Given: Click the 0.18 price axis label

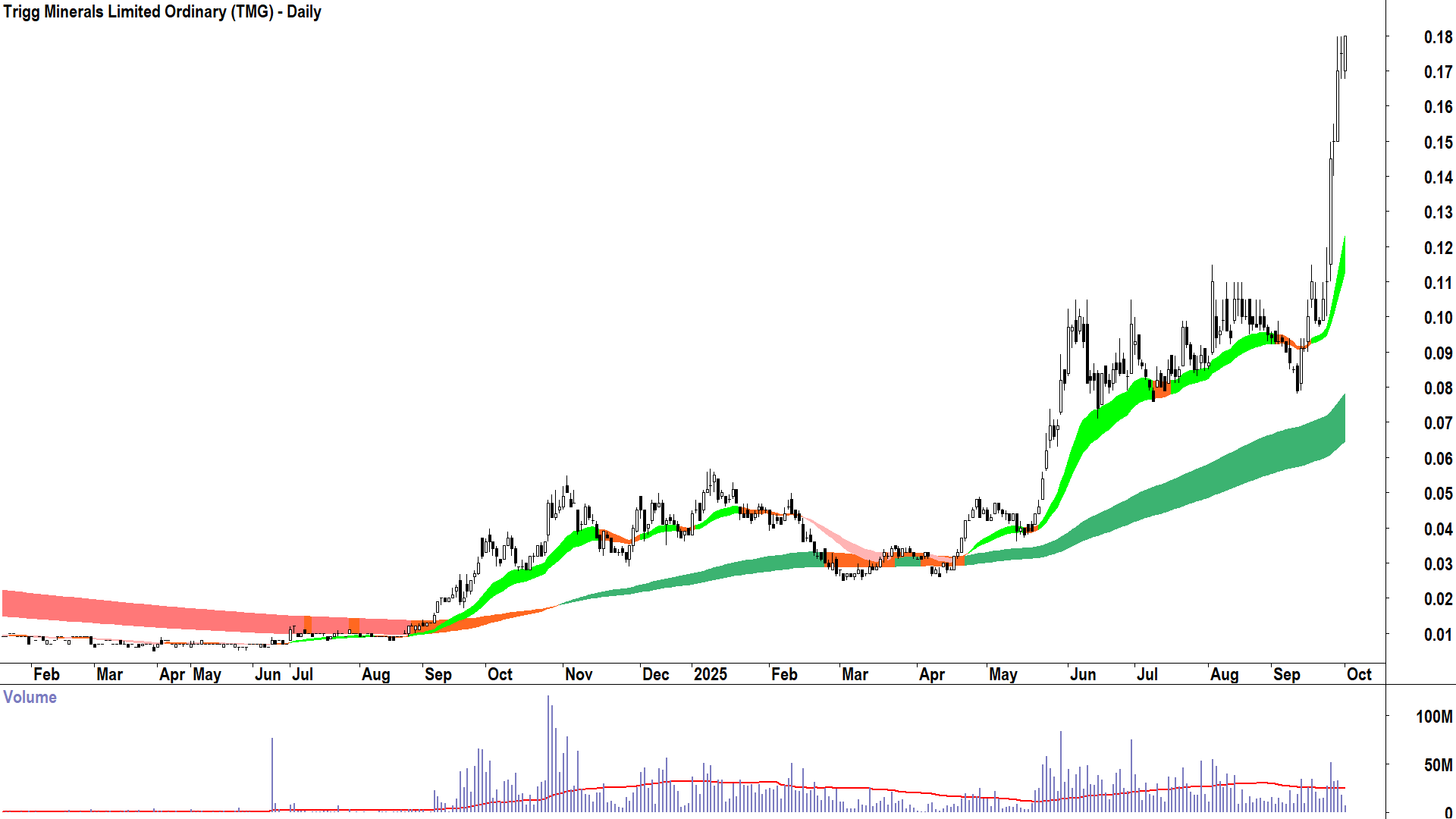Looking at the screenshot, I should pos(1438,37).
